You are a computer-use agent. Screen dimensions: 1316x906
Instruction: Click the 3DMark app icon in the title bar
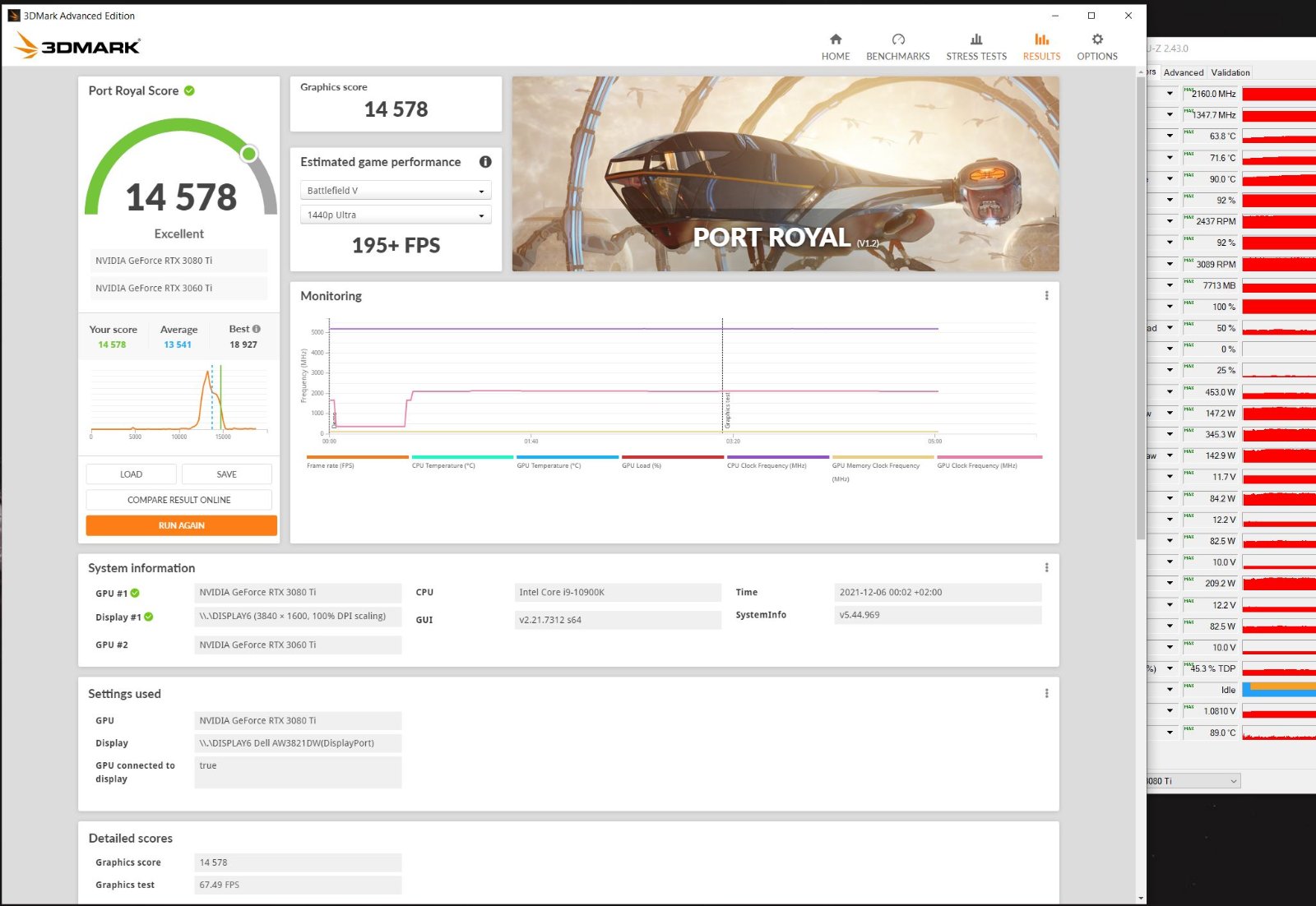pos(13,16)
